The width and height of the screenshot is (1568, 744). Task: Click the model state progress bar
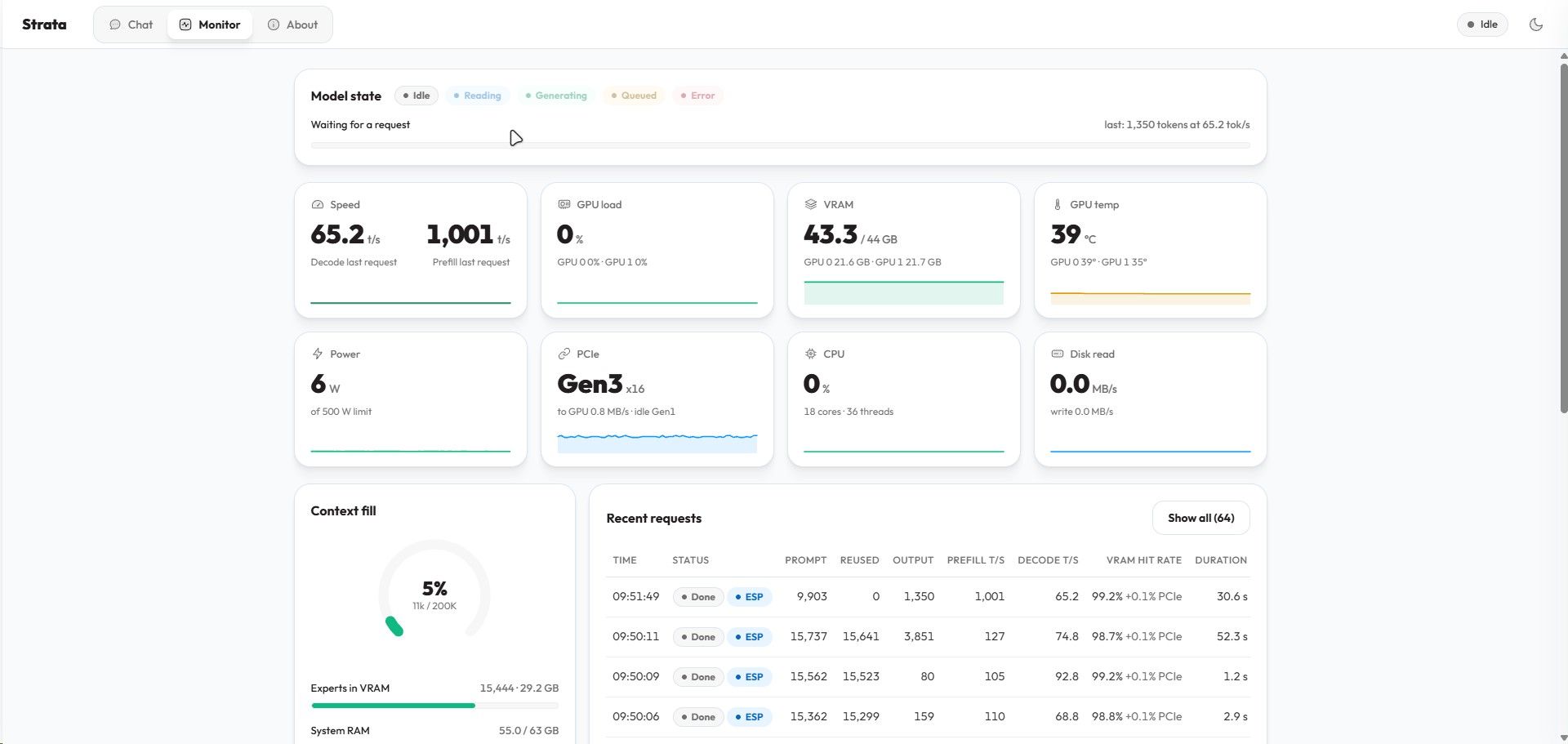780,145
